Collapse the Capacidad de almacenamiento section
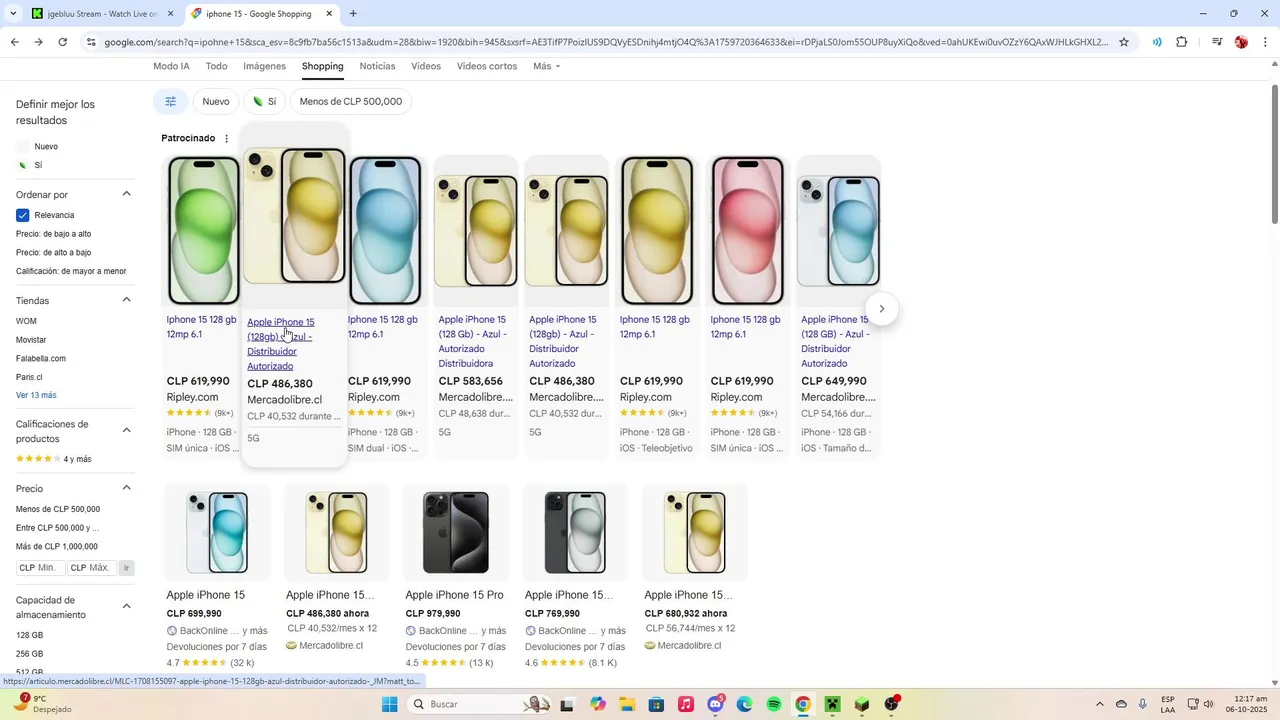Viewport: 1280px width, 720px height. coord(127,606)
